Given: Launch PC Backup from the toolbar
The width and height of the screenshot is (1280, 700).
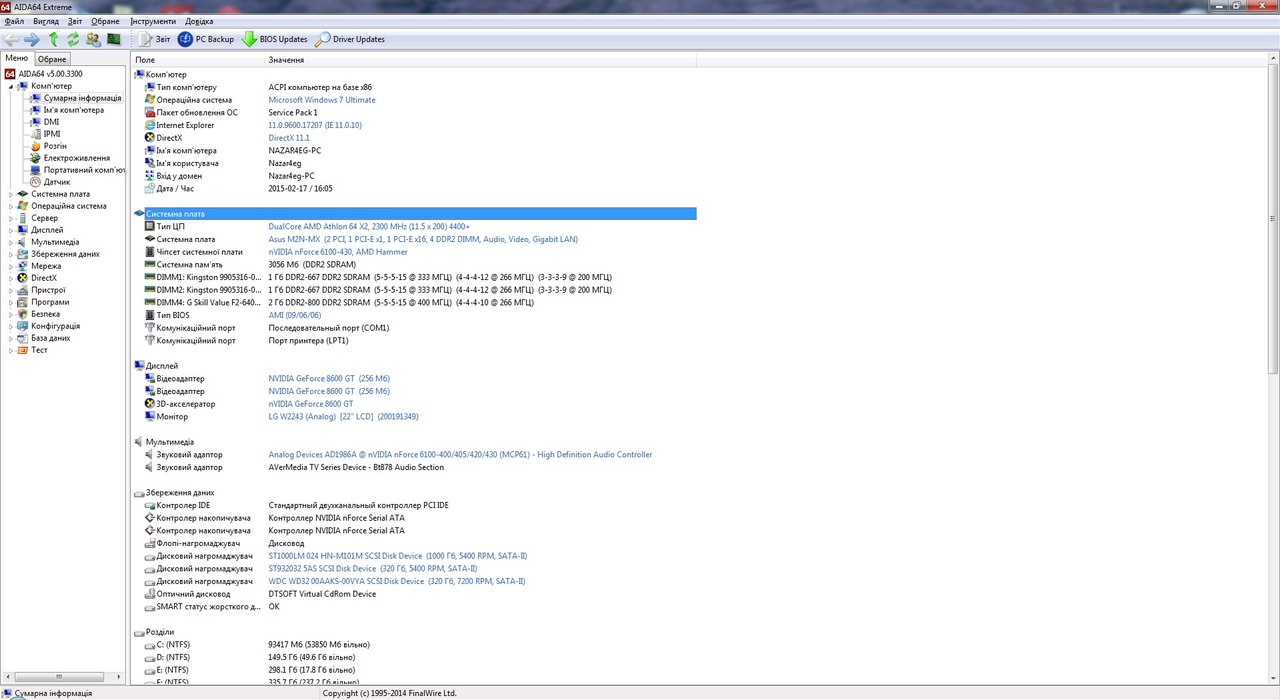Looking at the screenshot, I should (x=206, y=39).
